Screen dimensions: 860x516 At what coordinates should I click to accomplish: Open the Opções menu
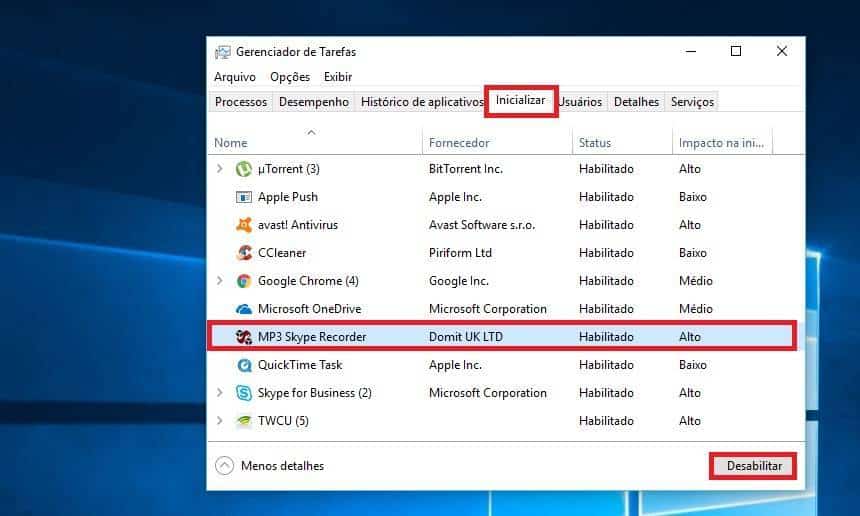(x=290, y=77)
